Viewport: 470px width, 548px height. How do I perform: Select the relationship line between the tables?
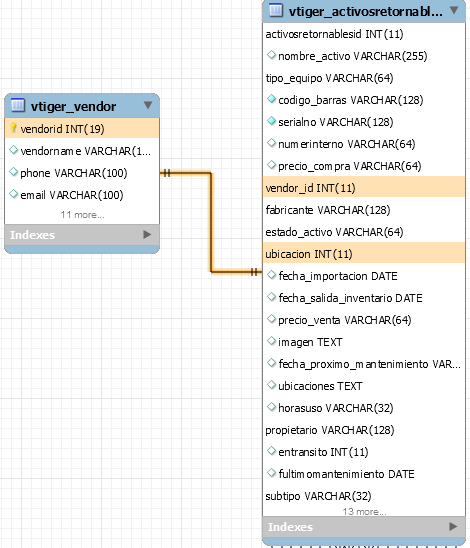click(x=211, y=222)
